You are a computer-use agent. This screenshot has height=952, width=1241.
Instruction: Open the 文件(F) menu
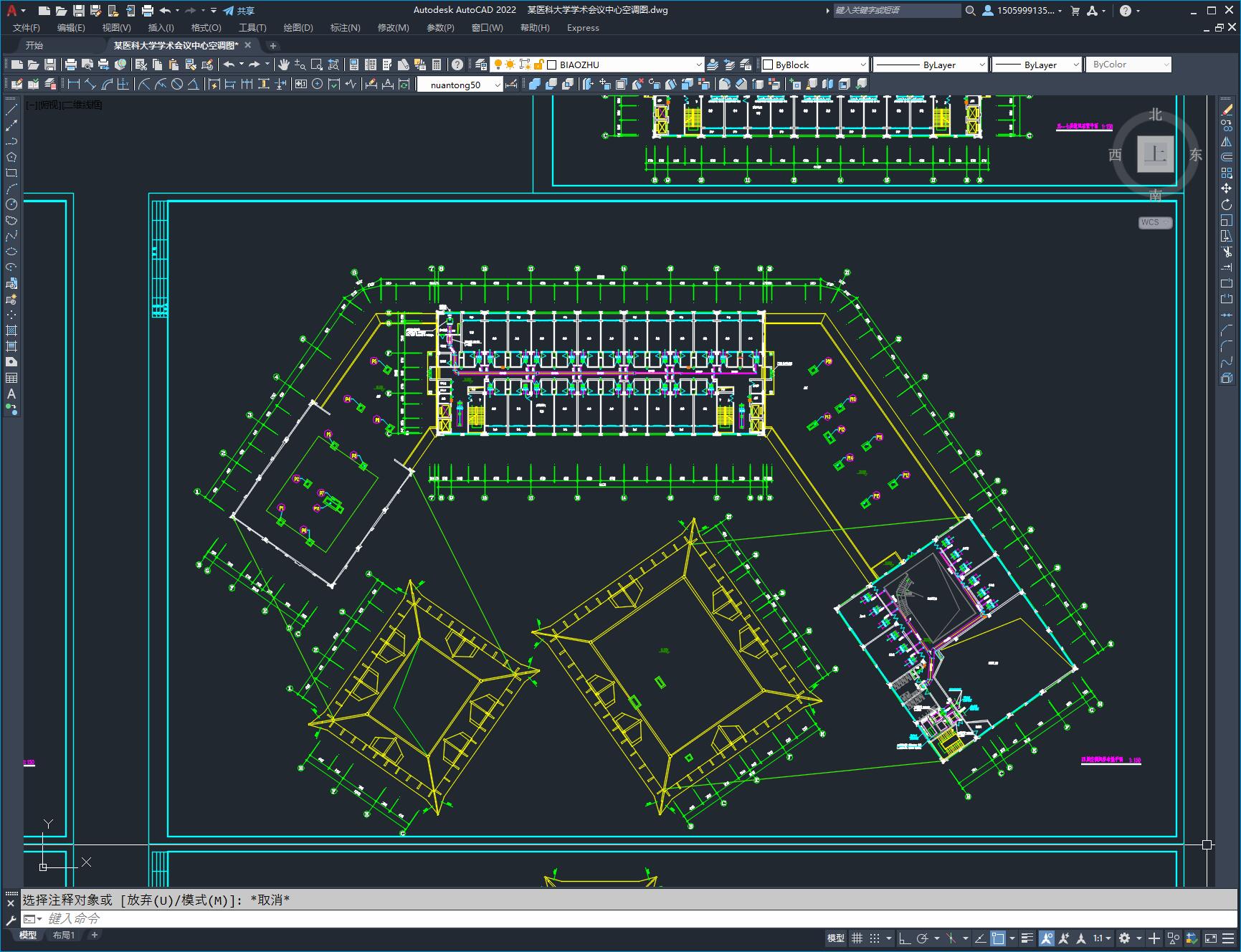pyautogui.click(x=27, y=28)
